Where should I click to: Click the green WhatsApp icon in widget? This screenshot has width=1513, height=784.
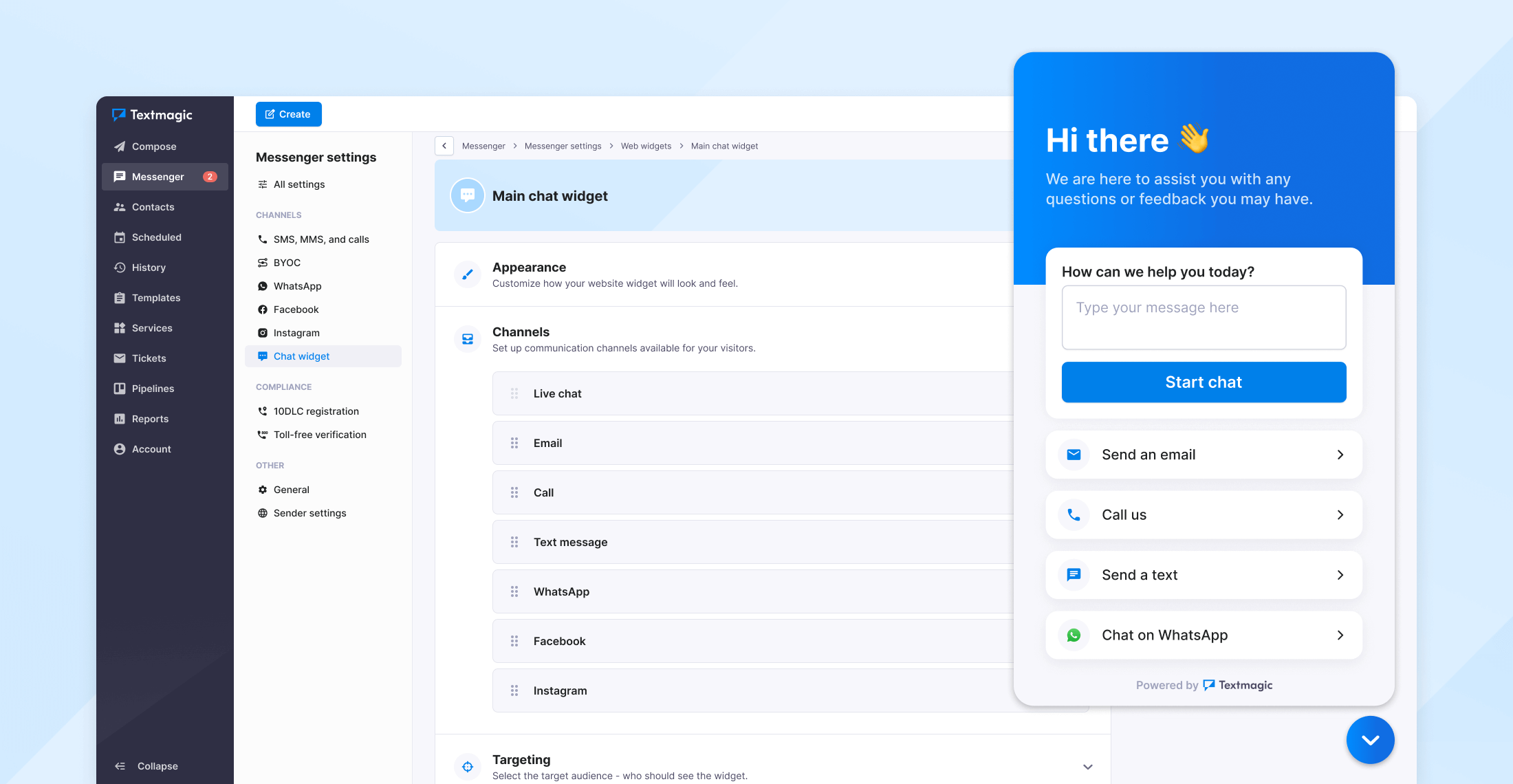click(x=1074, y=635)
